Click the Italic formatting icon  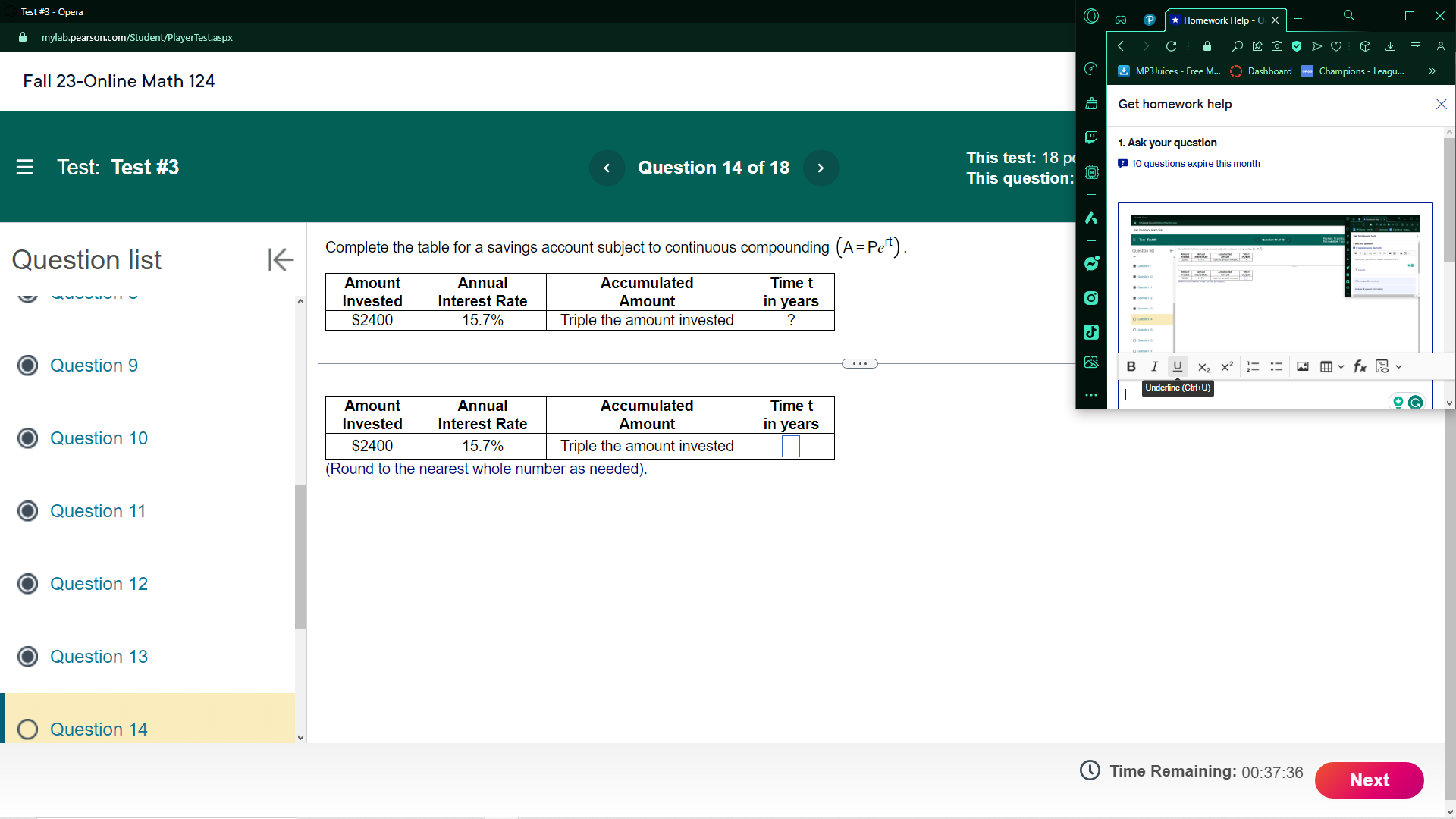coord(1154,366)
